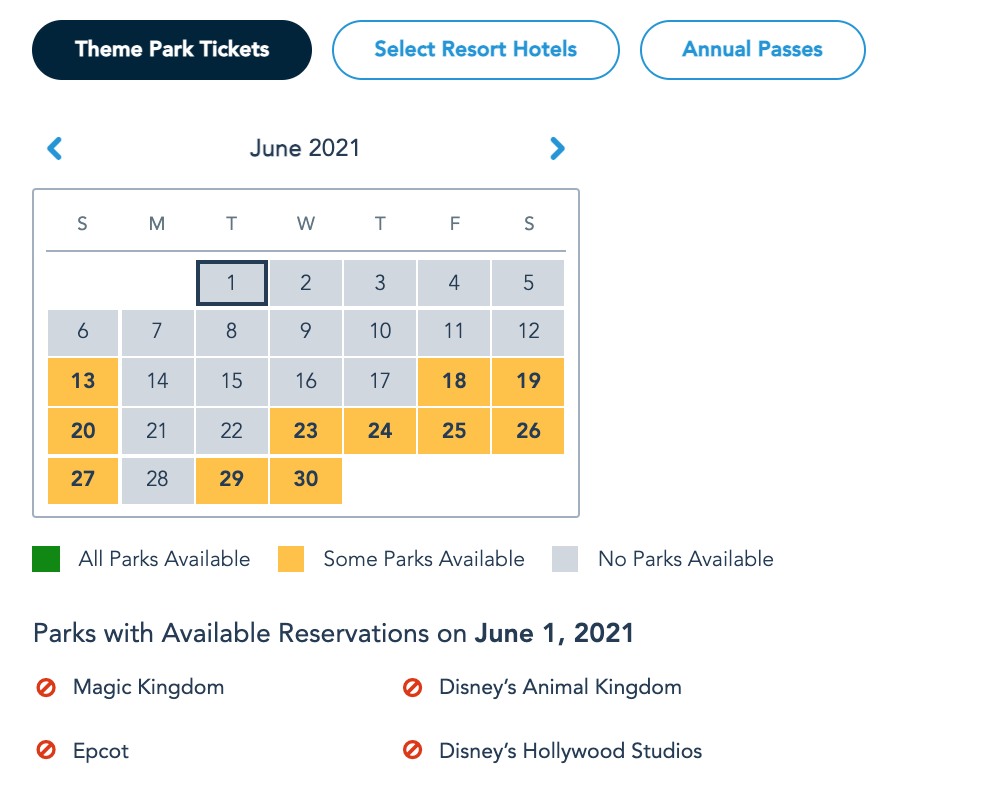998x792 pixels.
Task: Click yellow Some Parks Available swatch
Action: click(x=291, y=559)
